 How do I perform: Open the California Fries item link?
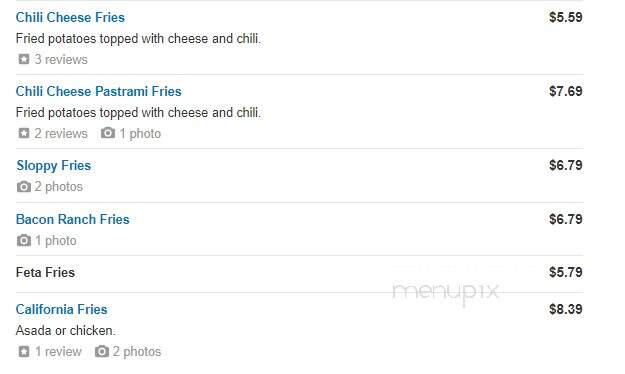[61, 309]
